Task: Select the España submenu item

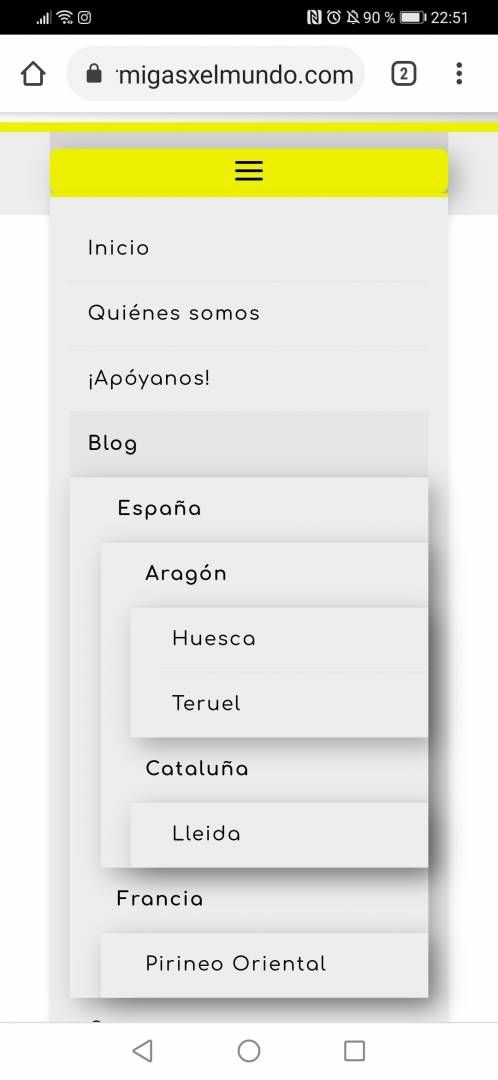Action: [249, 510]
